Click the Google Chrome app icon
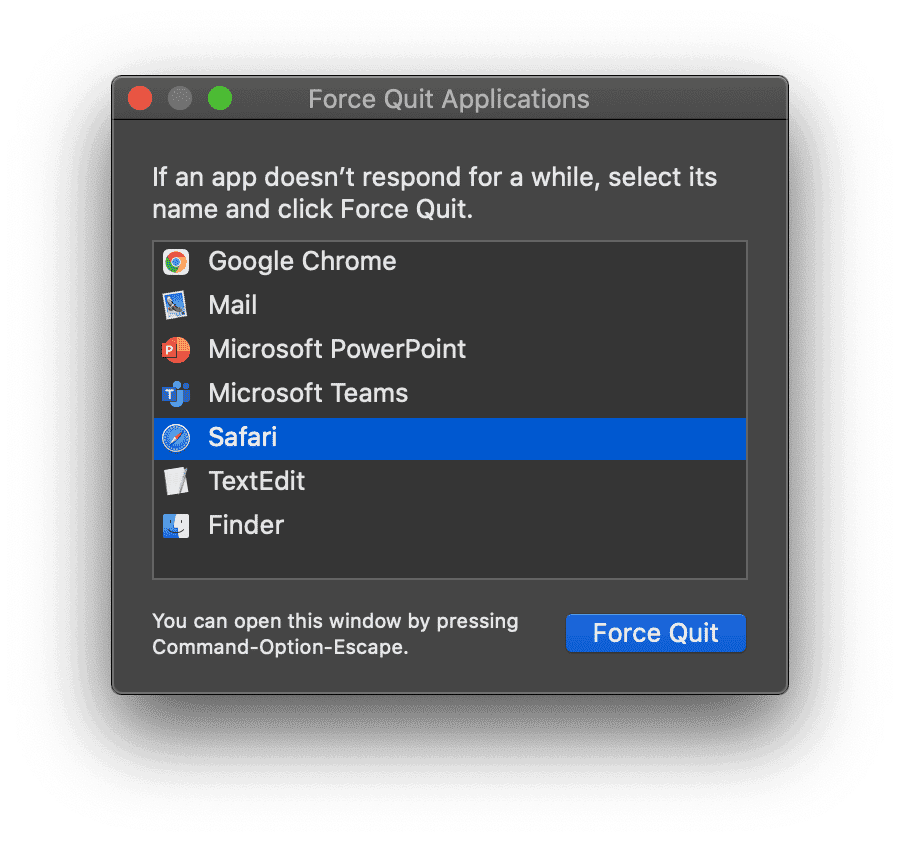 [176, 261]
